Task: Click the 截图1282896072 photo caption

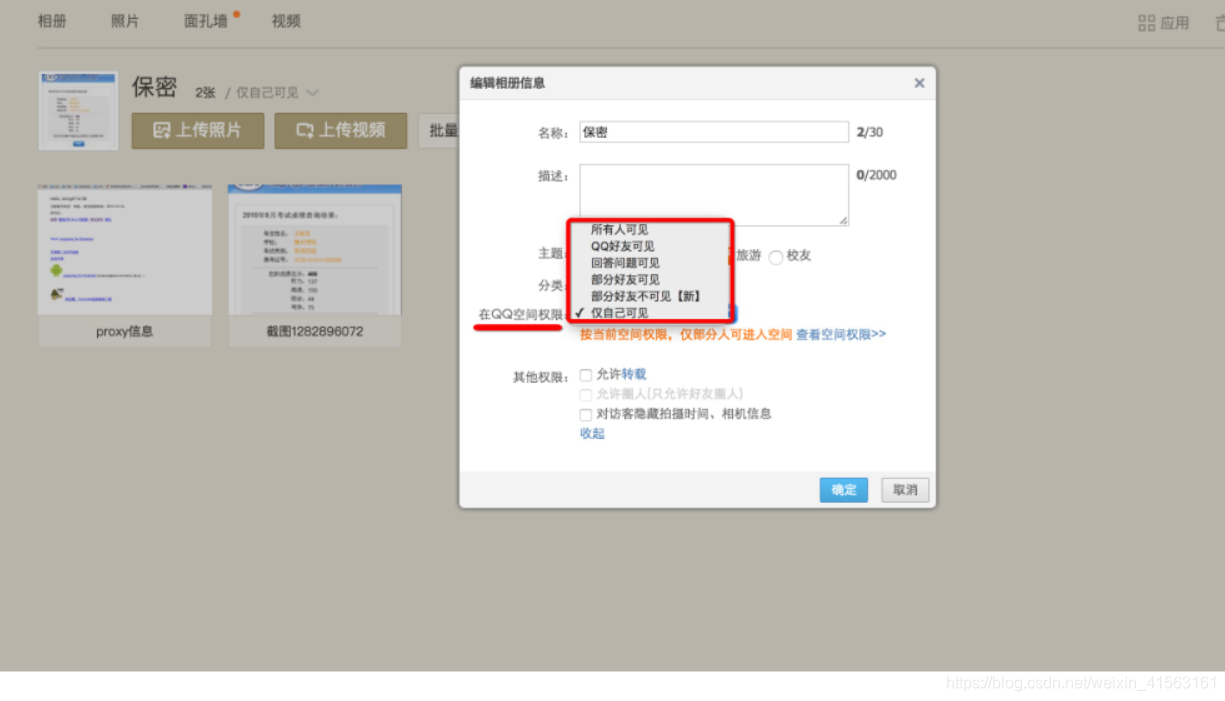Action: [315, 331]
